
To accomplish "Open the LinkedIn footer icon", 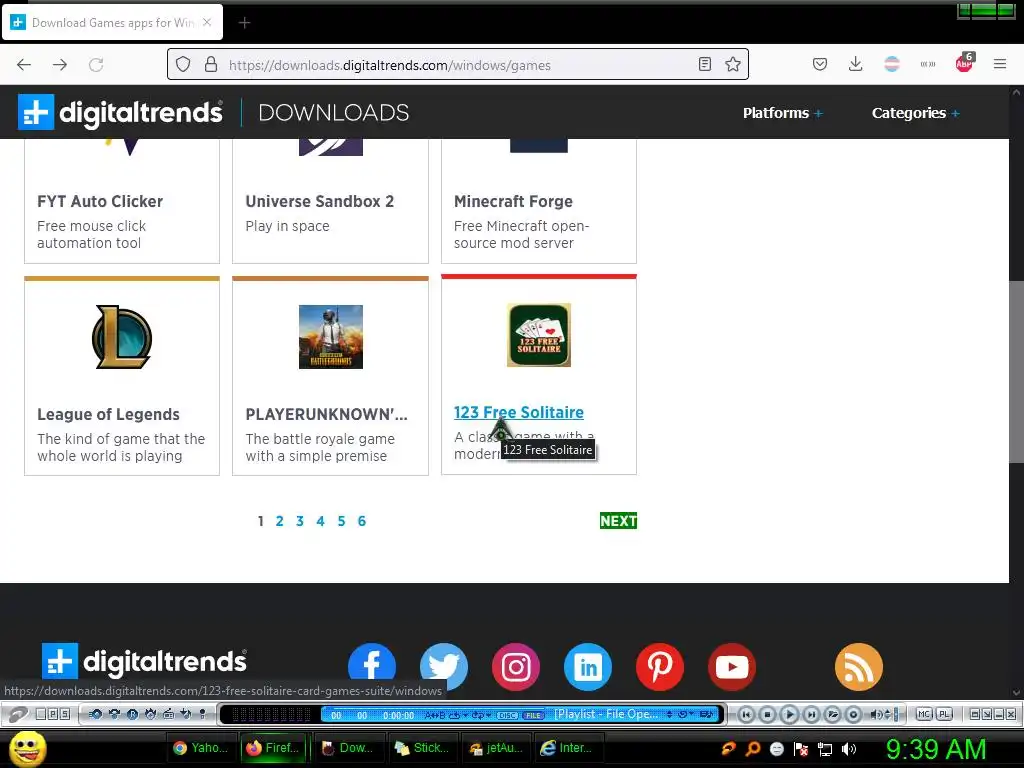I will click(588, 667).
